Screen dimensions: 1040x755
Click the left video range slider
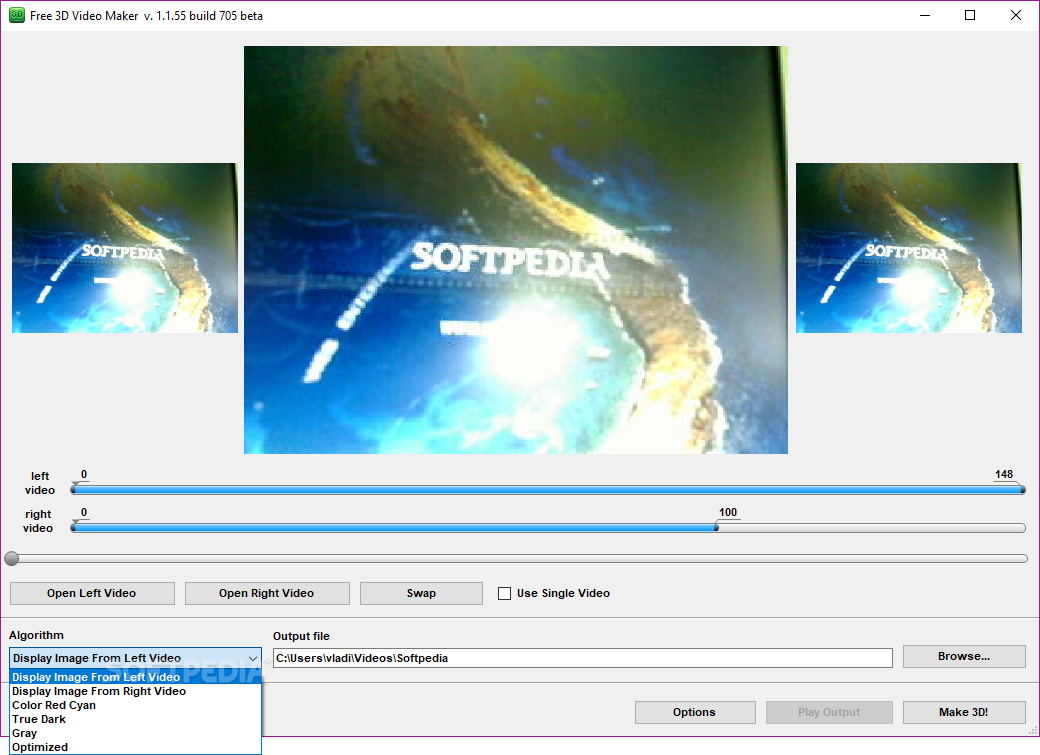548,490
